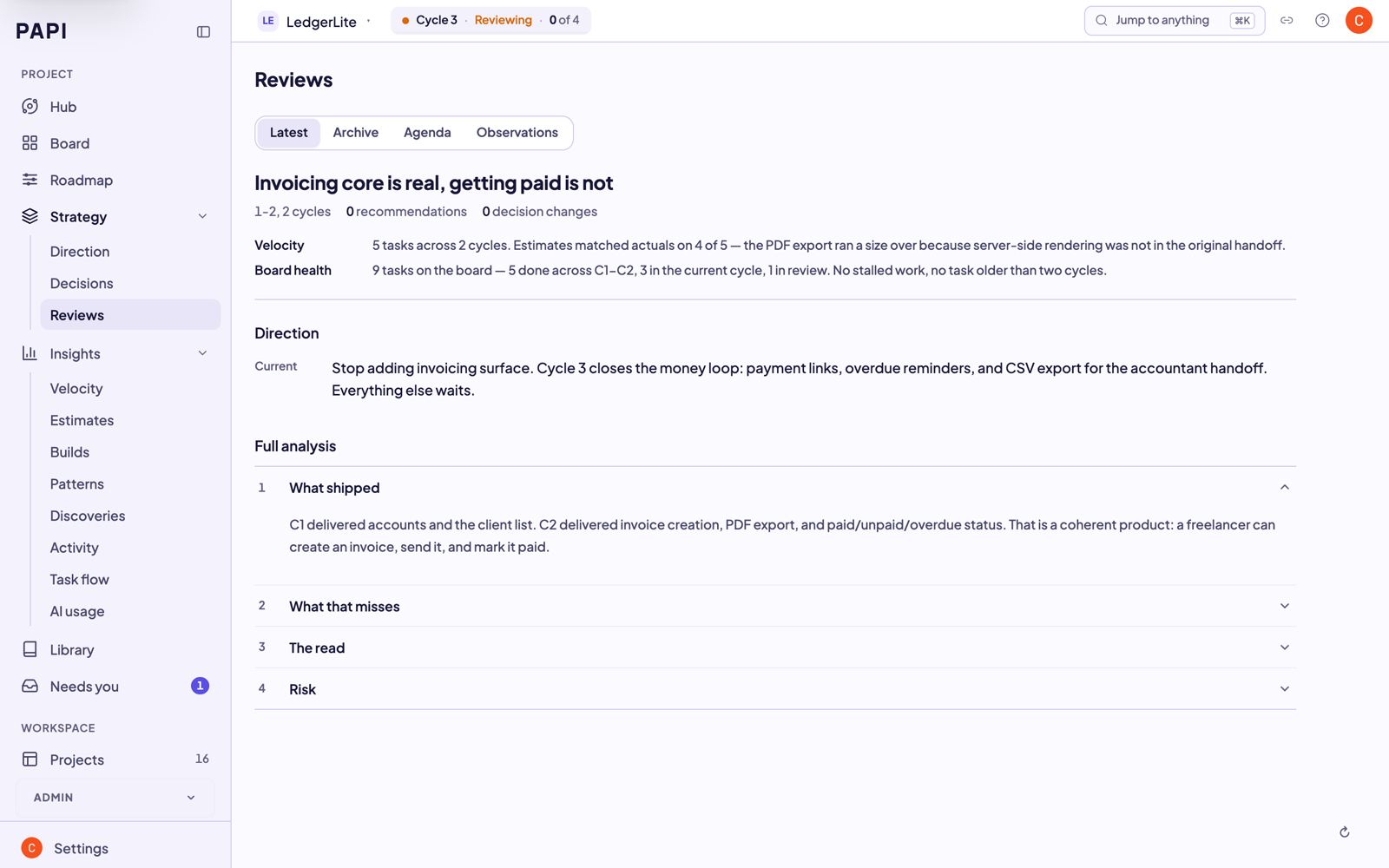
Task: Select the Latest tab
Action: coord(288,133)
